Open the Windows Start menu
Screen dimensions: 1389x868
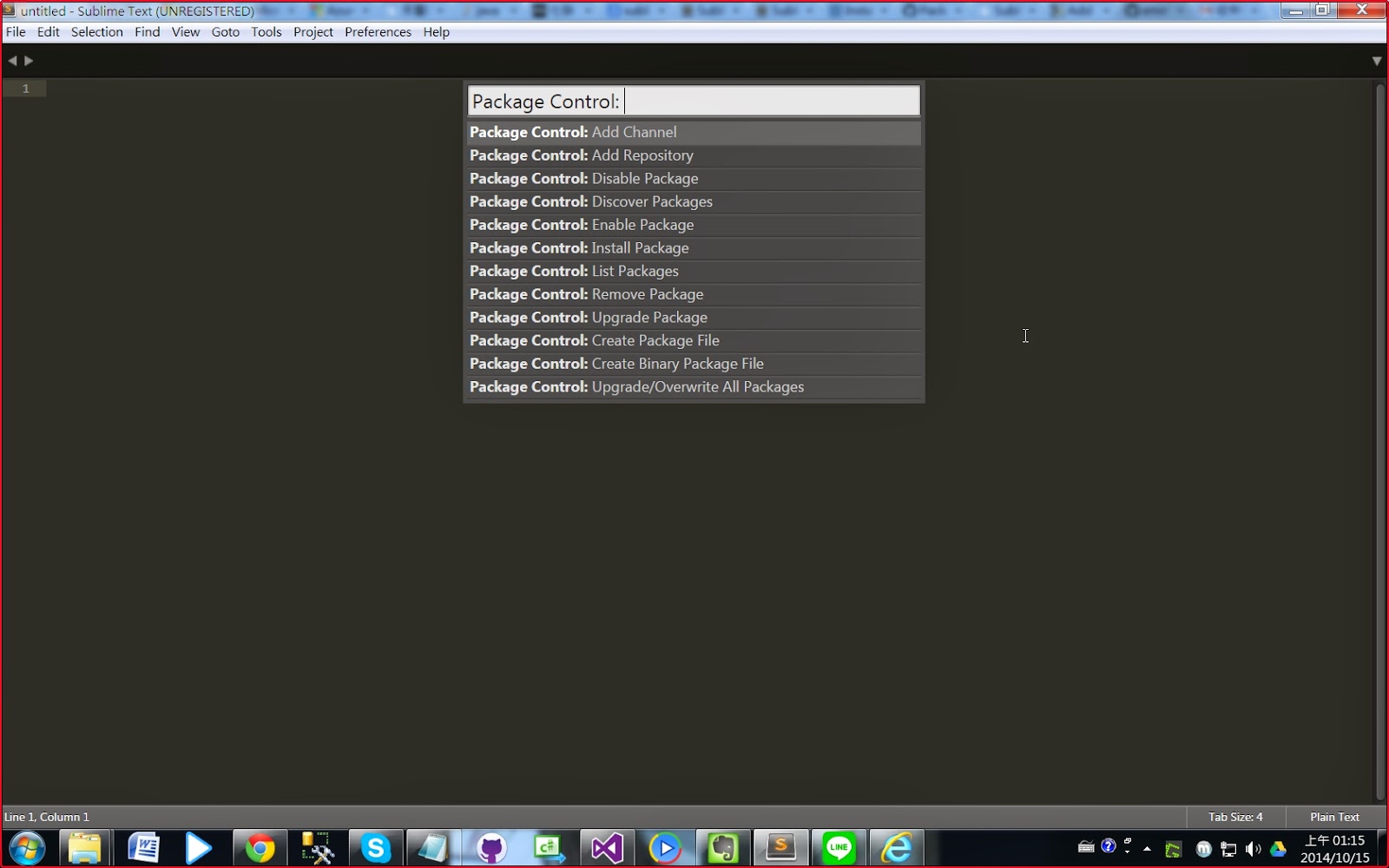(27, 848)
